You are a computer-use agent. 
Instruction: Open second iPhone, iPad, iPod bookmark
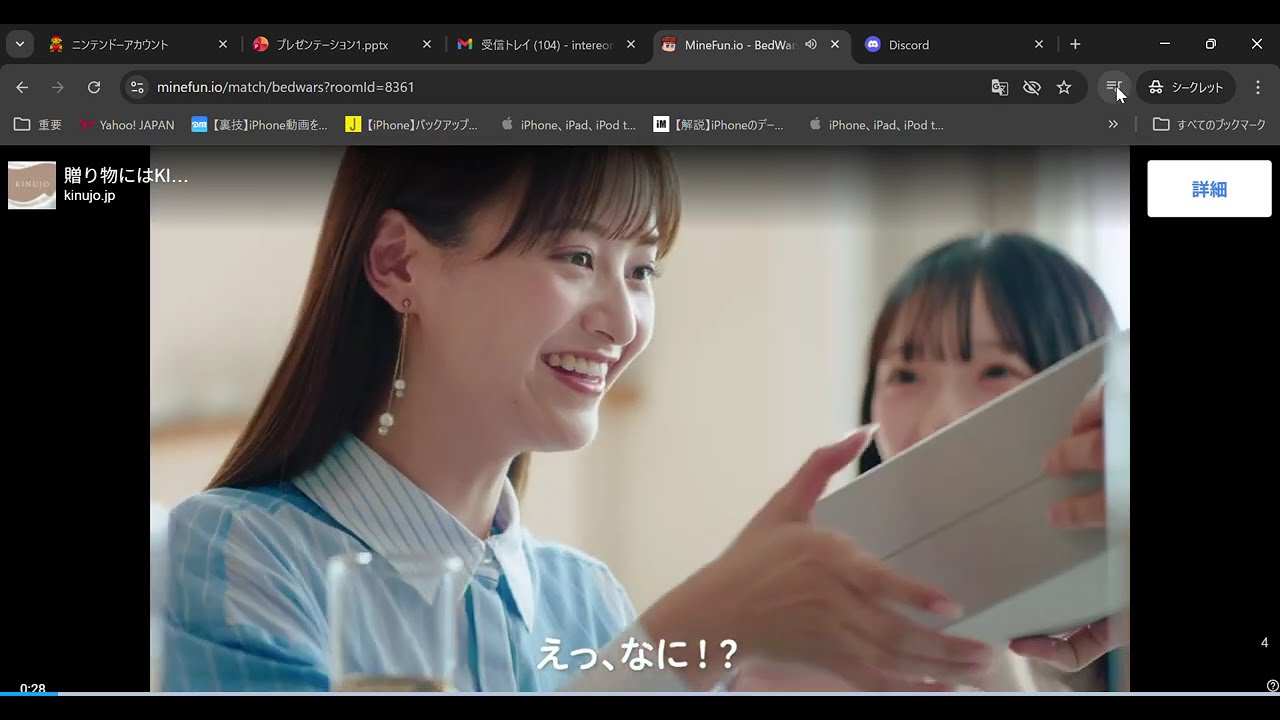876,125
